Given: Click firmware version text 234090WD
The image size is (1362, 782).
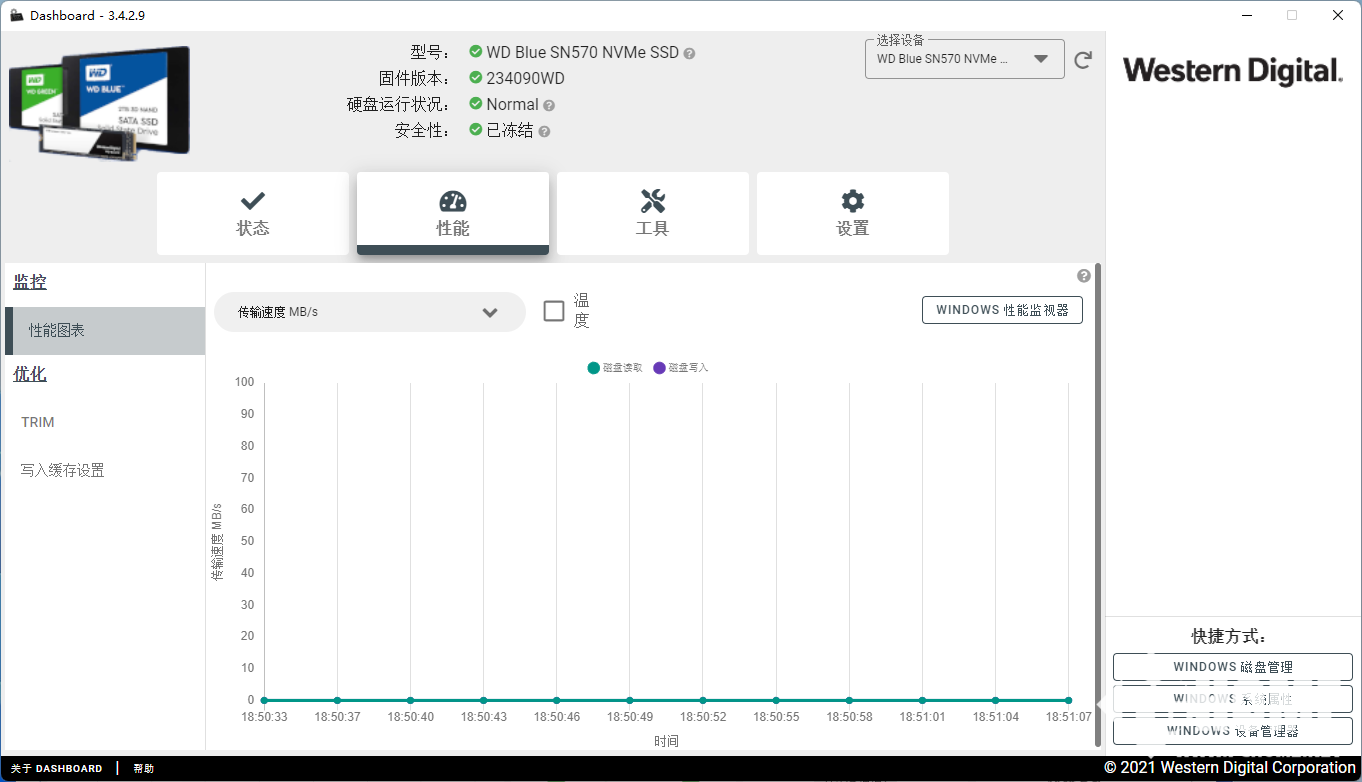Looking at the screenshot, I should tap(525, 79).
